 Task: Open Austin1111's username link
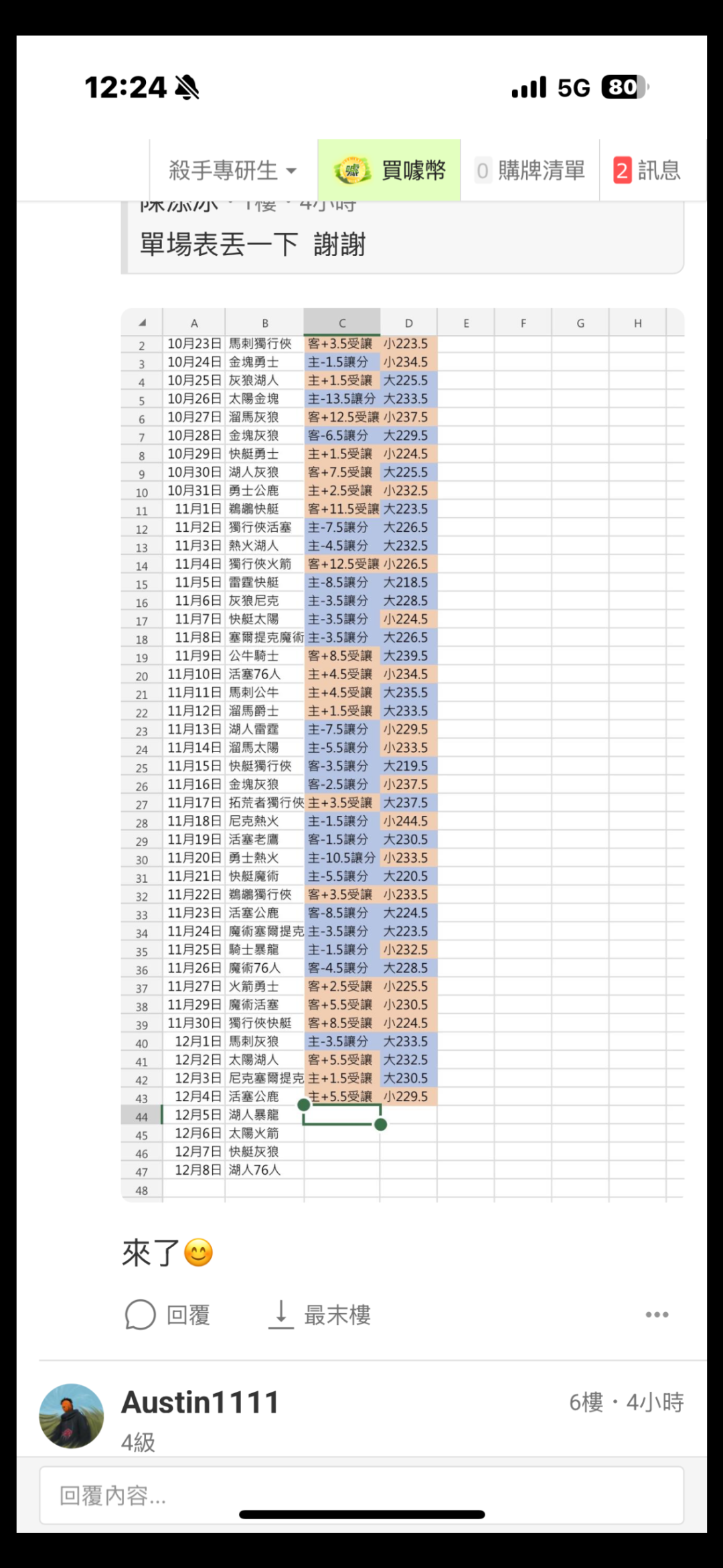(200, 1403)
